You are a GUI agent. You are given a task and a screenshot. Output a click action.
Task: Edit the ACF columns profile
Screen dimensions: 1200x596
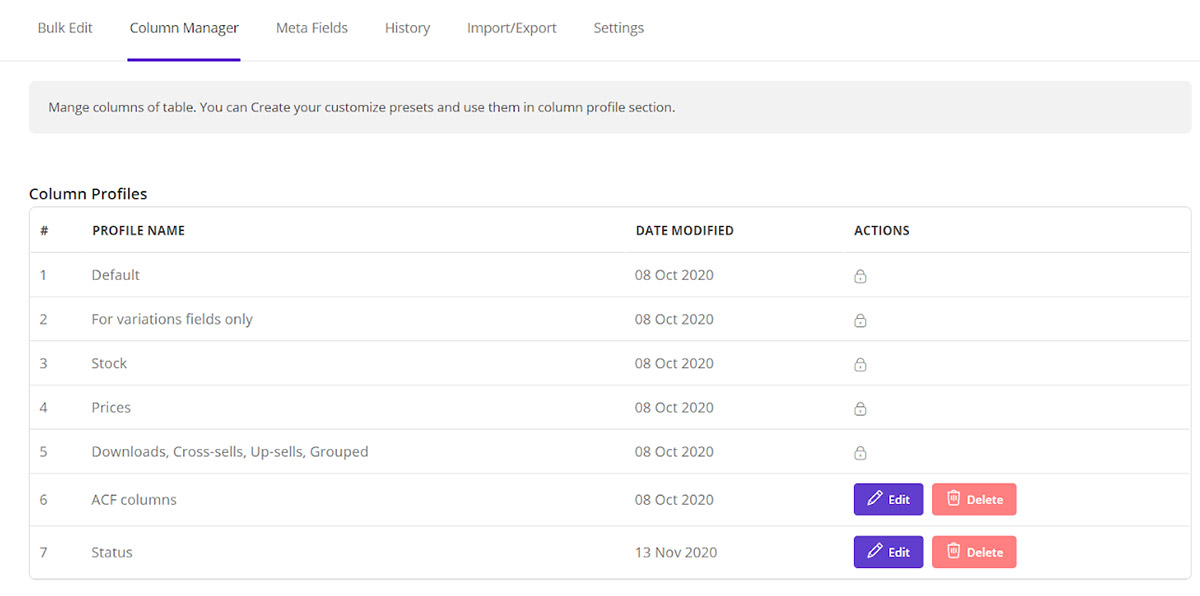point(888,499)
